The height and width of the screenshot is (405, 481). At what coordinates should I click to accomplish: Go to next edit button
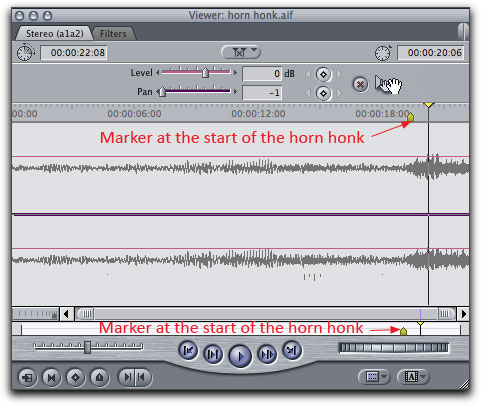[292, 351]
